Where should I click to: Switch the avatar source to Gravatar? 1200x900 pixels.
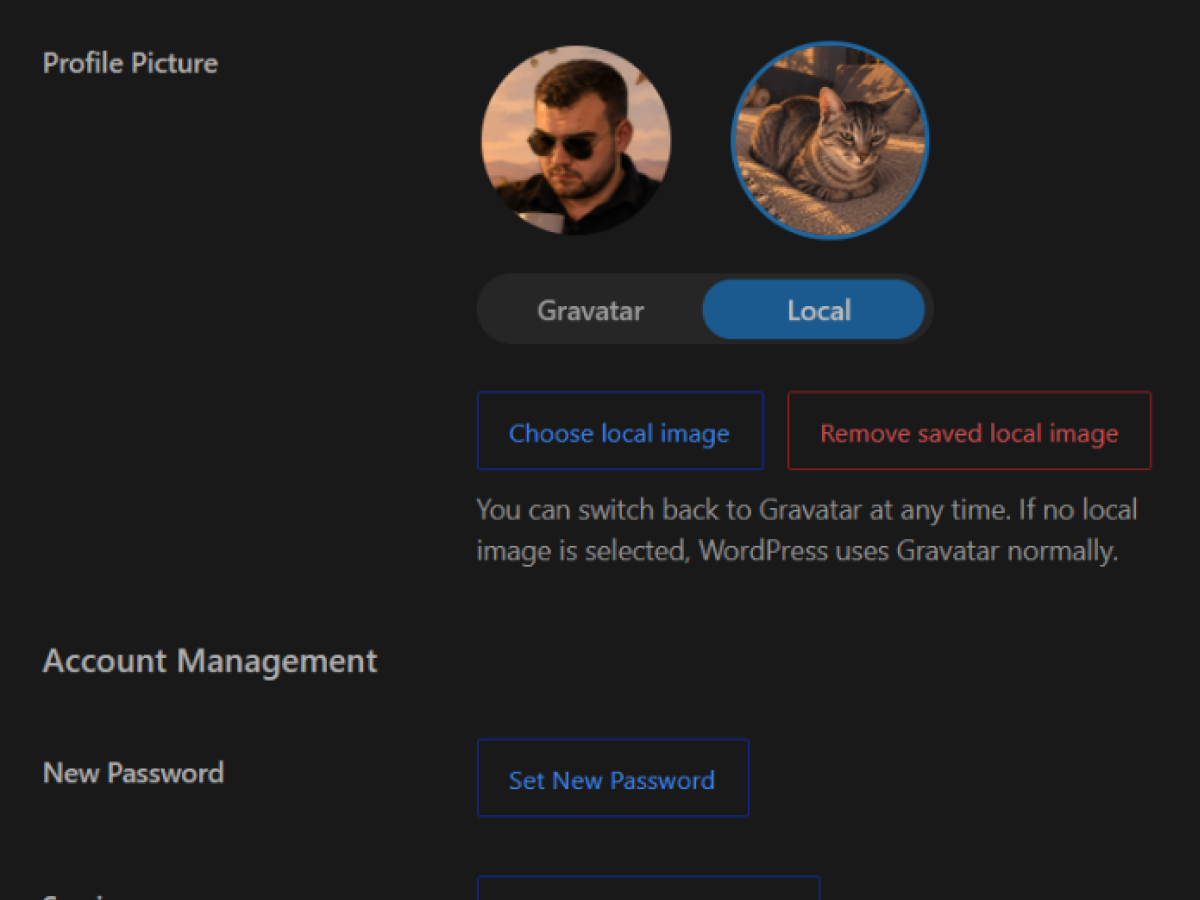point(591,310)
